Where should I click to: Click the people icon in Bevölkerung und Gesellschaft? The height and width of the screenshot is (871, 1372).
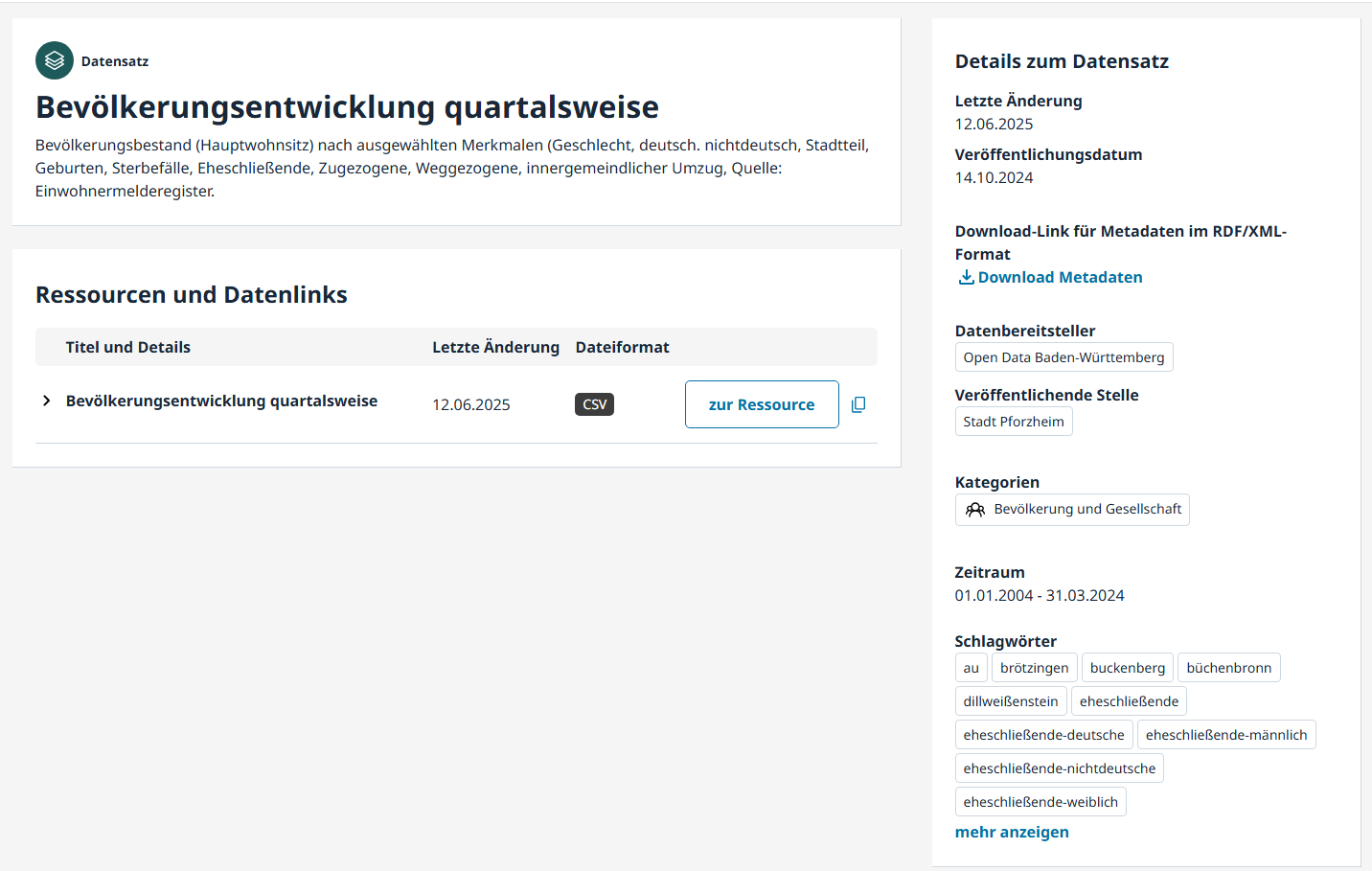[975, 510]
